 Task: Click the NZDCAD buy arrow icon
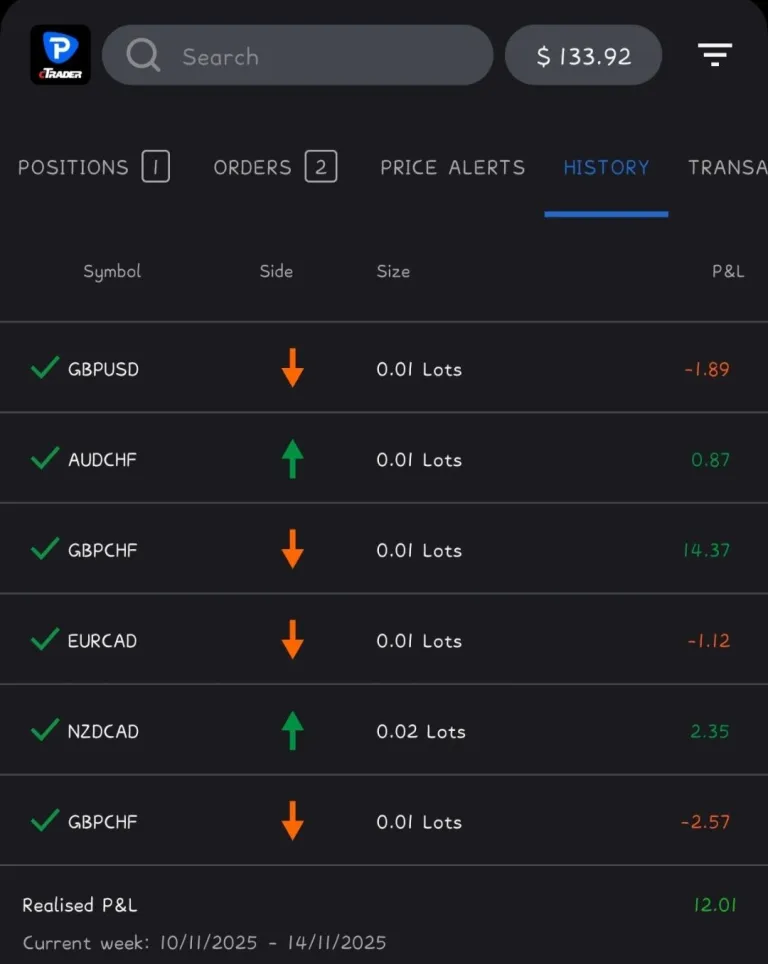[x=292, y=731]
